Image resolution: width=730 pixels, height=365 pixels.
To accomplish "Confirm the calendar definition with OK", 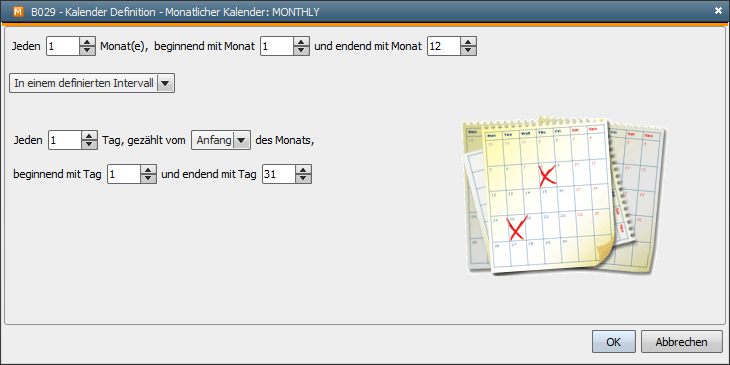I will click(614, 342).
